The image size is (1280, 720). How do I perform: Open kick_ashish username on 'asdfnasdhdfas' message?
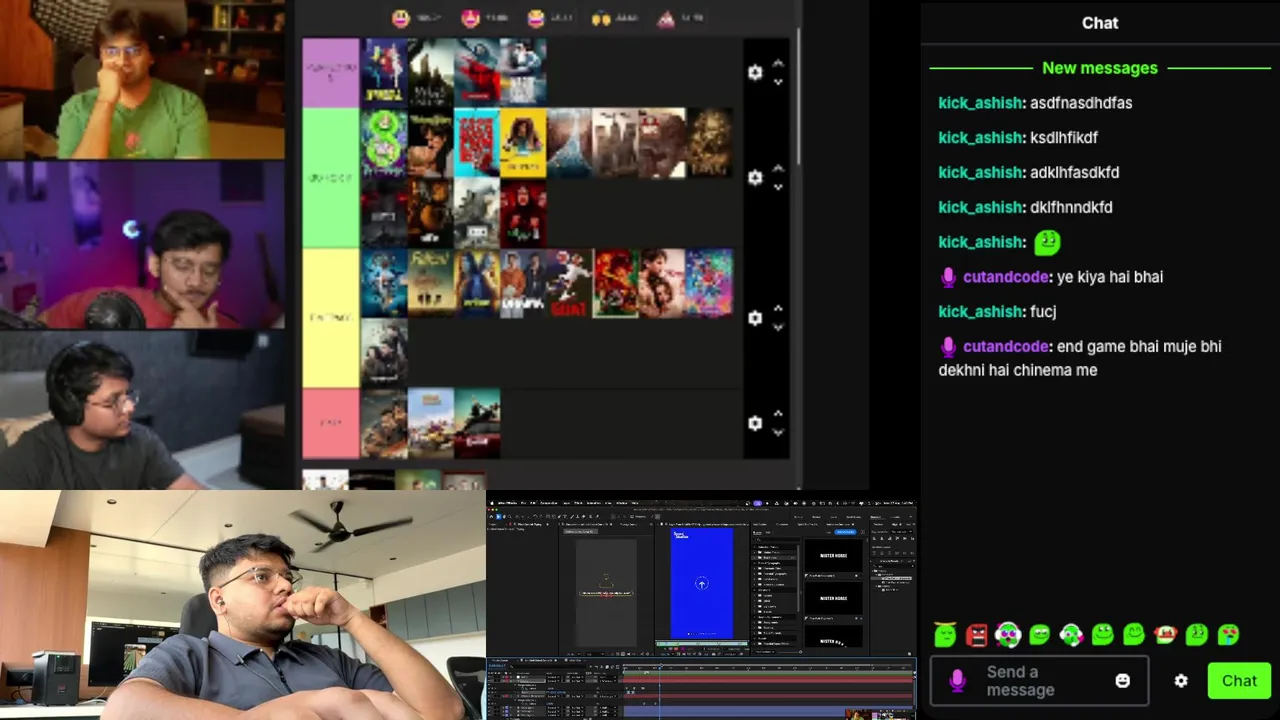(980, 103)
